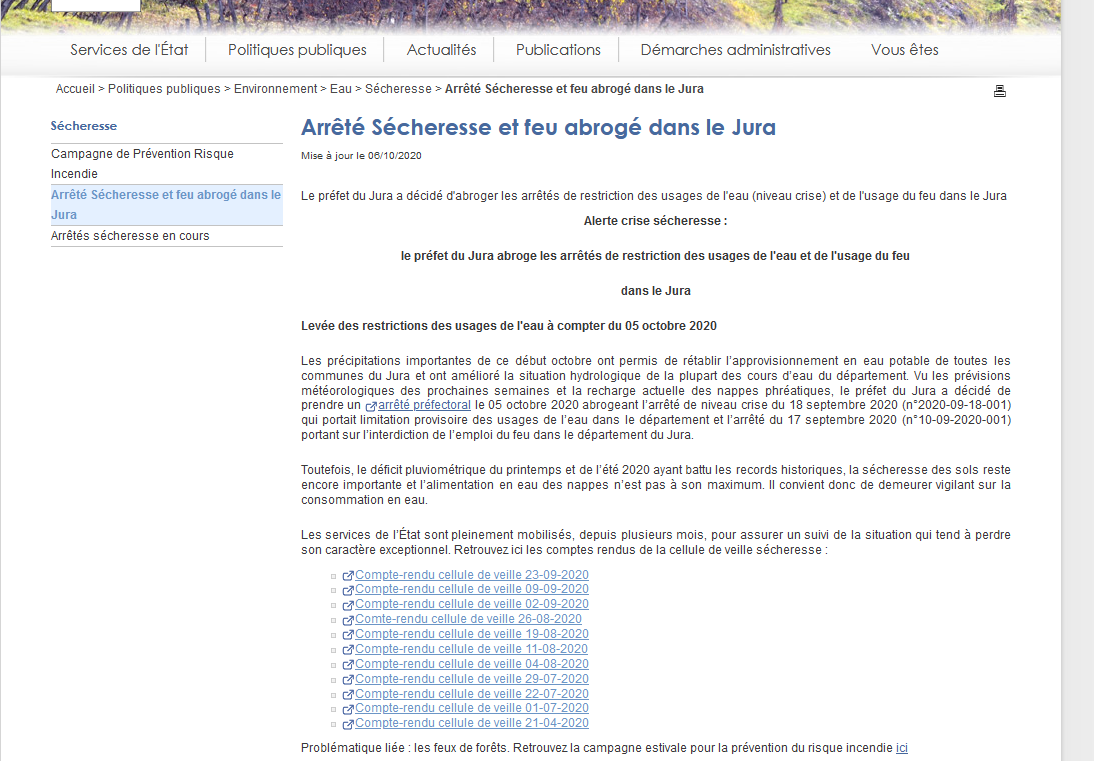This screenshot has width=1094, height=761.
Task: Open Arrêtés sécheresse en cours in sidebar
Action: click(167, 236)
